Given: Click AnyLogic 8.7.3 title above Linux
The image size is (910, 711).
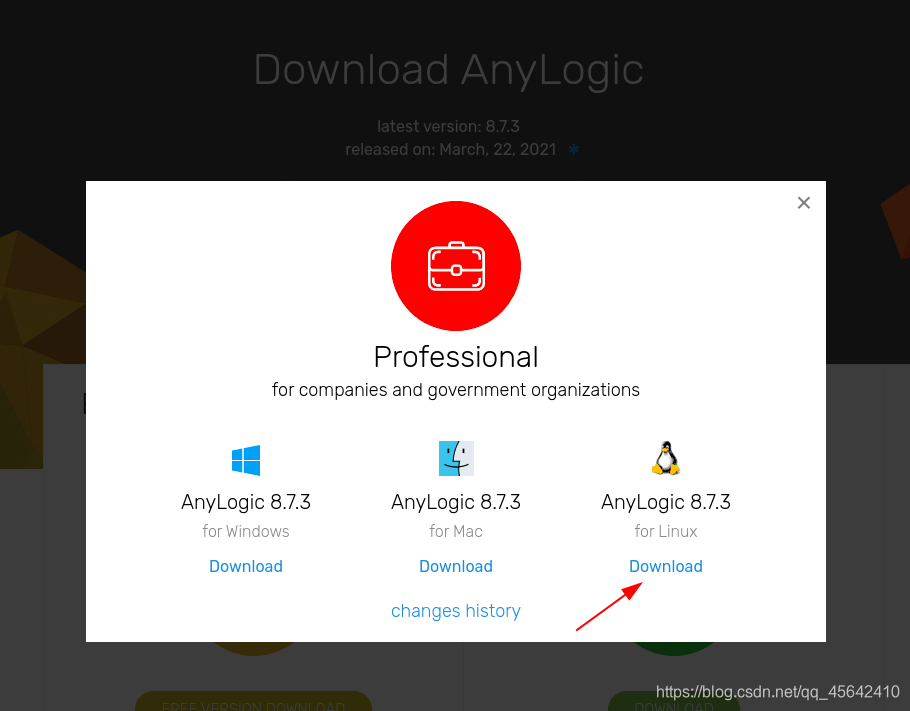Looking at the screenshot, I should coord(666,502).
